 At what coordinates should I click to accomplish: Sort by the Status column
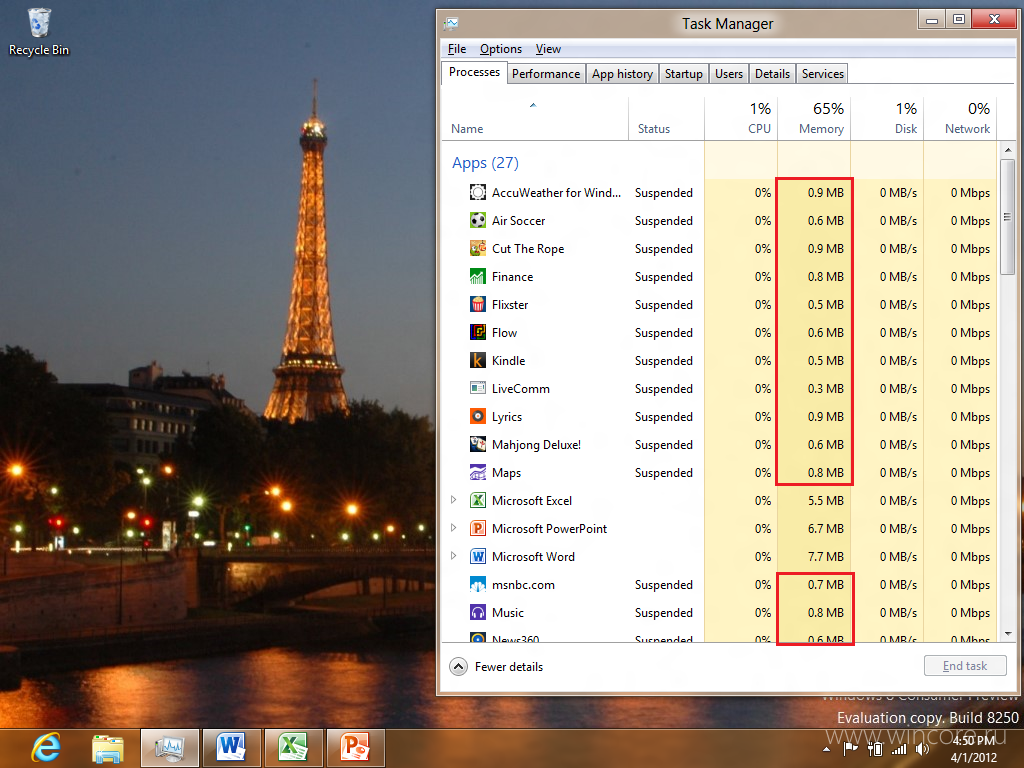pos(666,119)
